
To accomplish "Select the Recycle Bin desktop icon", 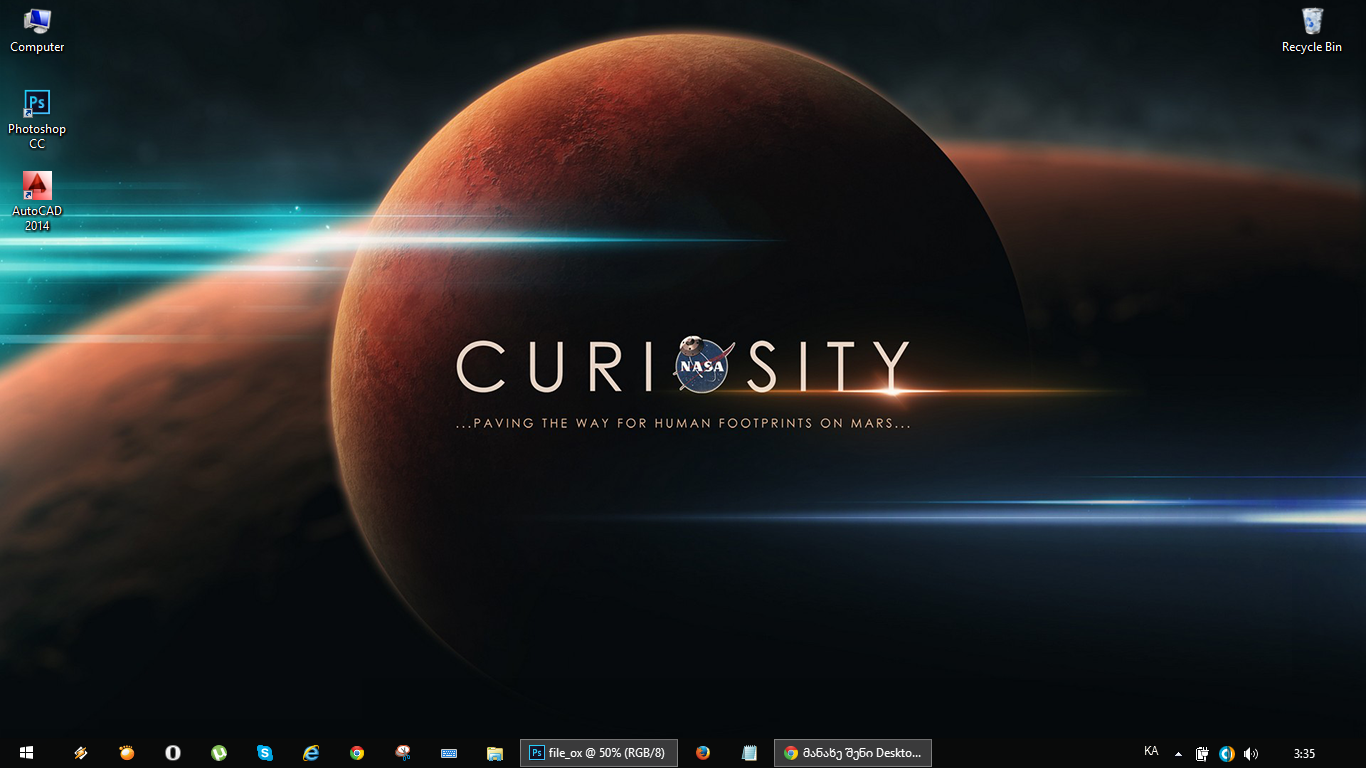I will [x=1312, y=30].
